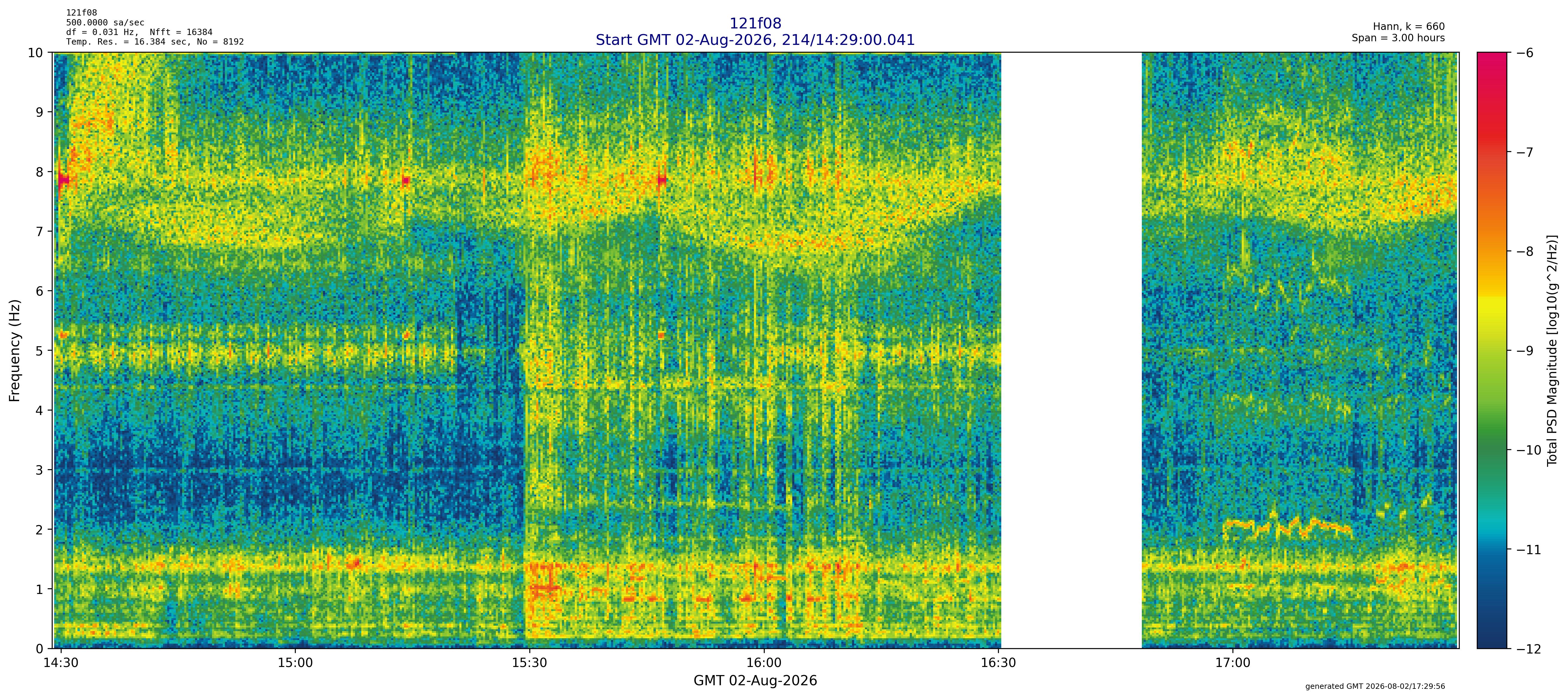The height and width of the screenshot is (699, 1568).
Task: Click the small "121f08" line above the sample rate
Action: coord(82,13)
